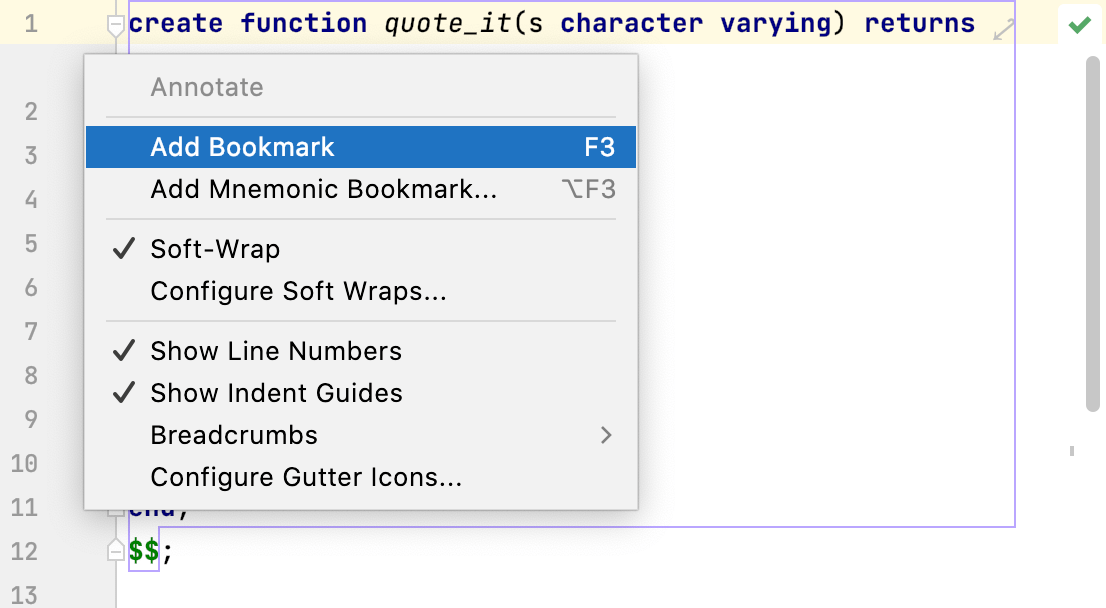Click the Annotate menu entry
1106x608 pixels.
point(207,87)
